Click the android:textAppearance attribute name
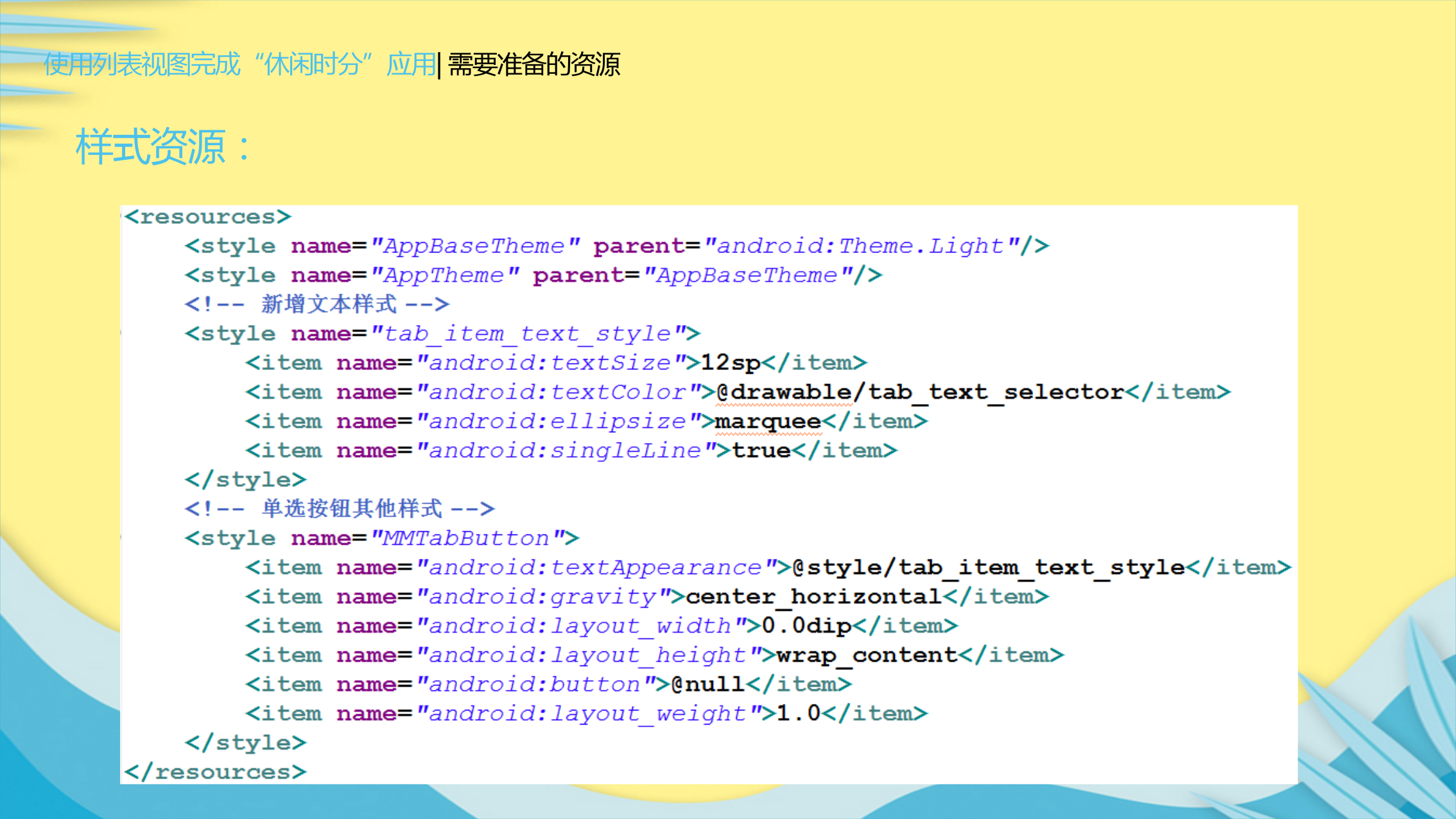 [594, 568]
